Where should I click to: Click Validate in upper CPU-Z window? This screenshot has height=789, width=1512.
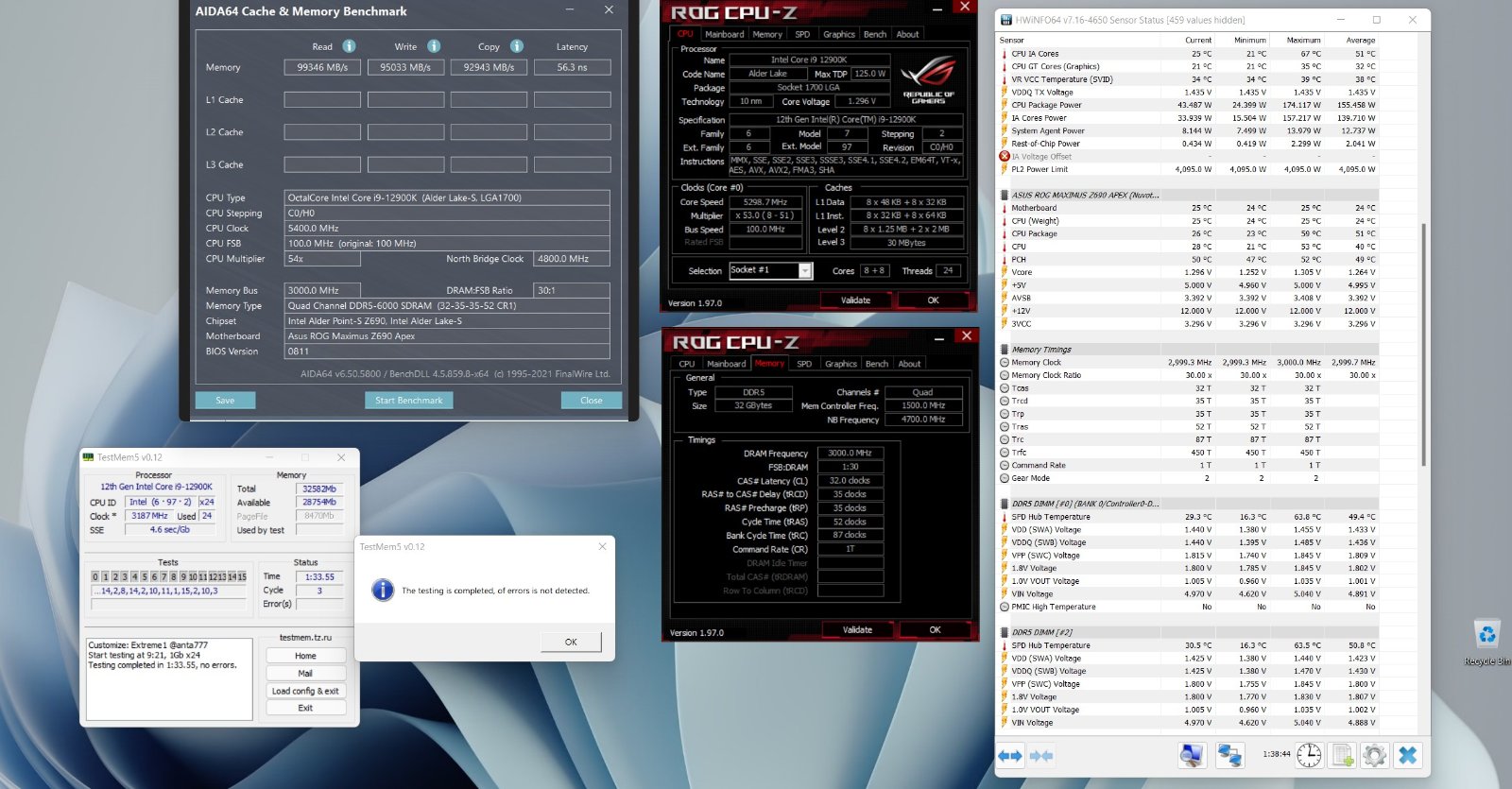(856, 300)
